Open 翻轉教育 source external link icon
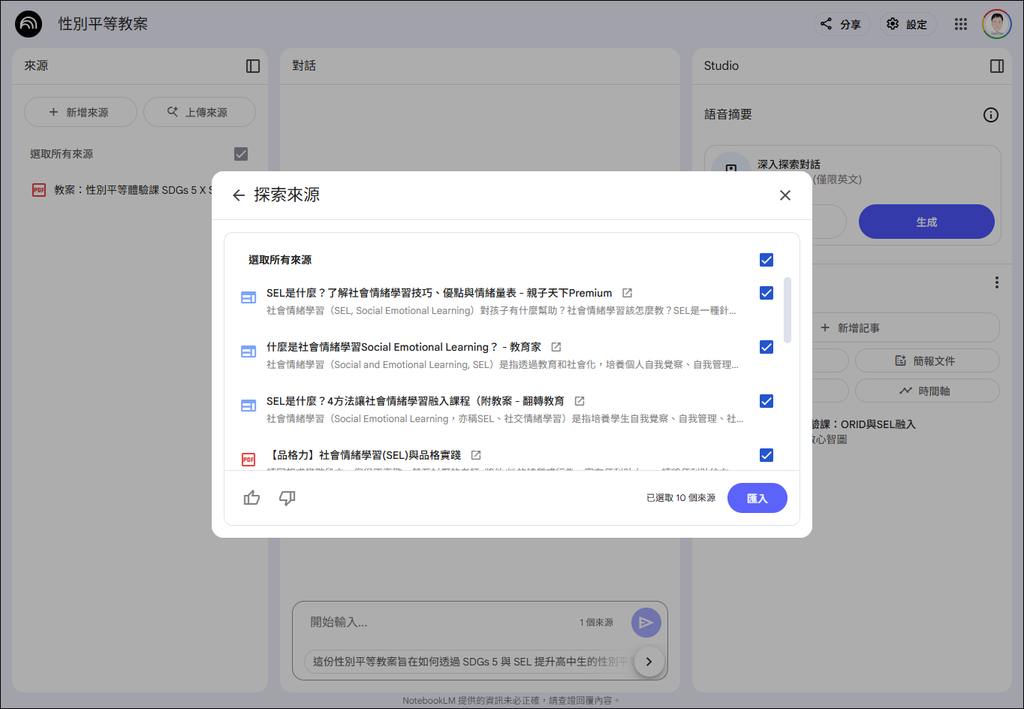1024x709 pixels. pyautogui.click(x=579, y=401)
